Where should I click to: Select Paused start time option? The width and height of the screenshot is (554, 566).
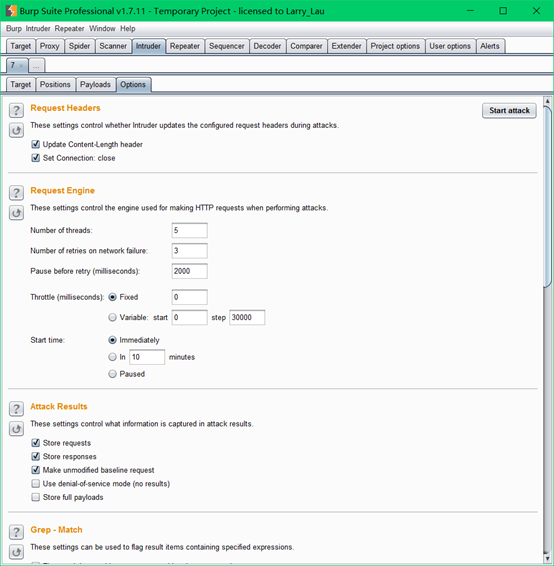tap(113, 374)
